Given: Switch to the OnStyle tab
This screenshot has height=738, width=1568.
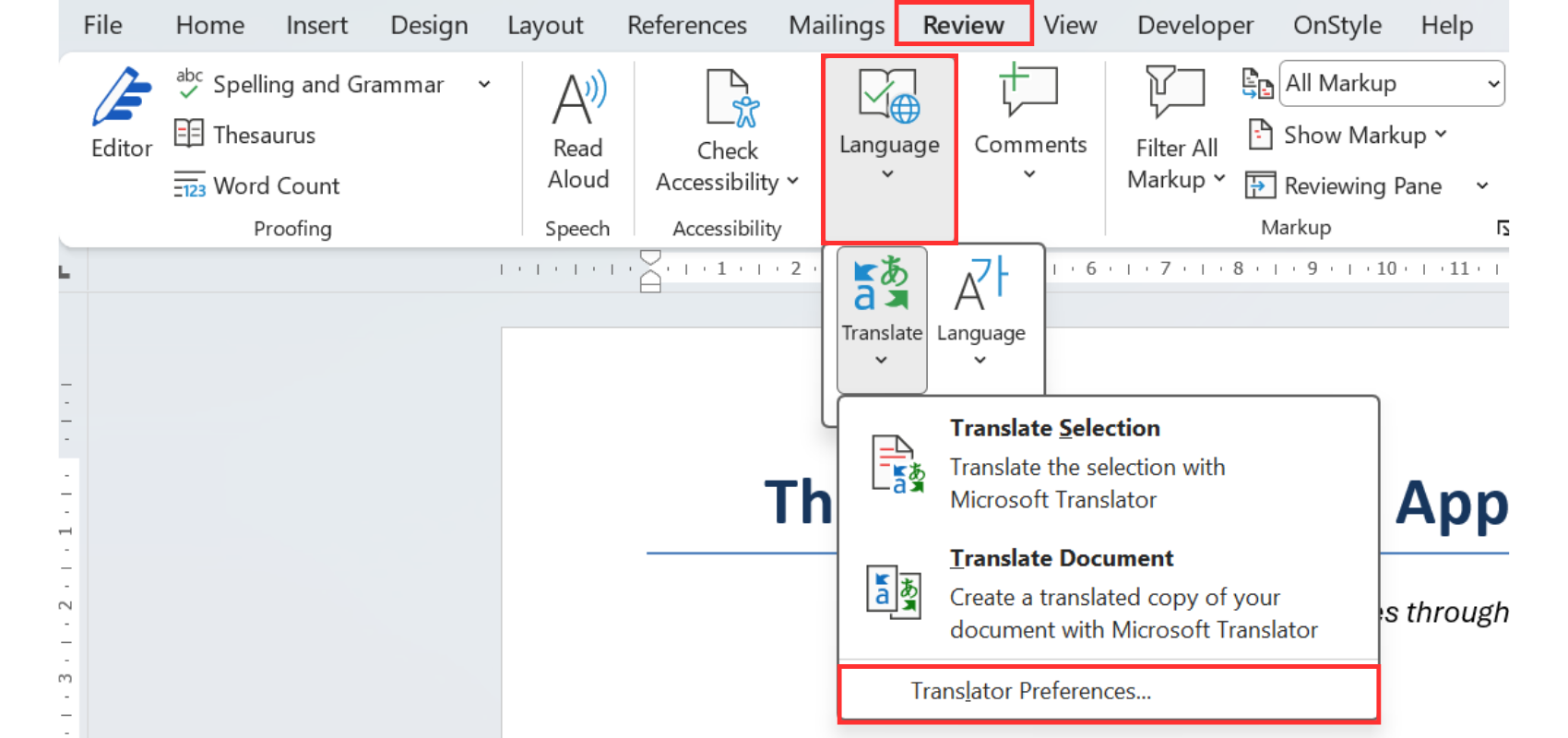Looking at the screenshot, I should pos(1337,25).
